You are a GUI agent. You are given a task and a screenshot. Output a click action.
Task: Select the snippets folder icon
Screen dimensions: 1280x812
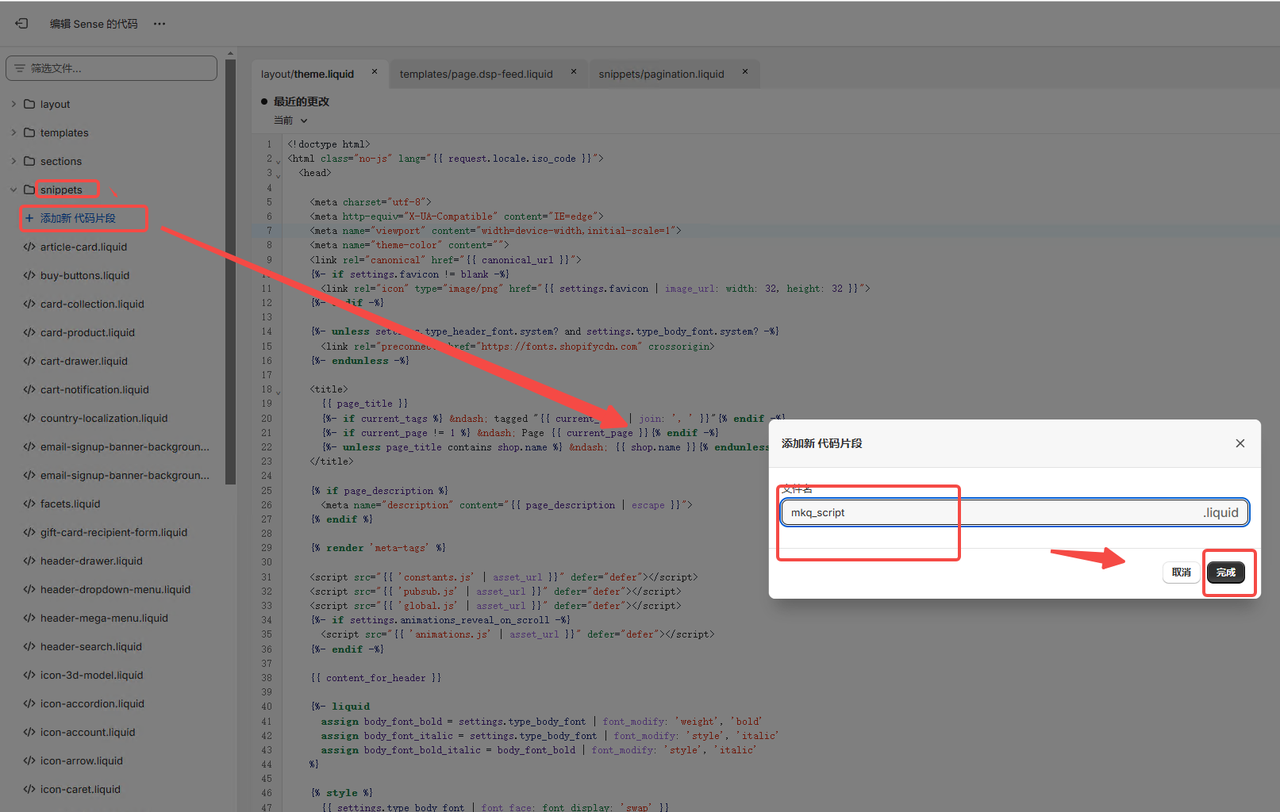tap(29, 189)
